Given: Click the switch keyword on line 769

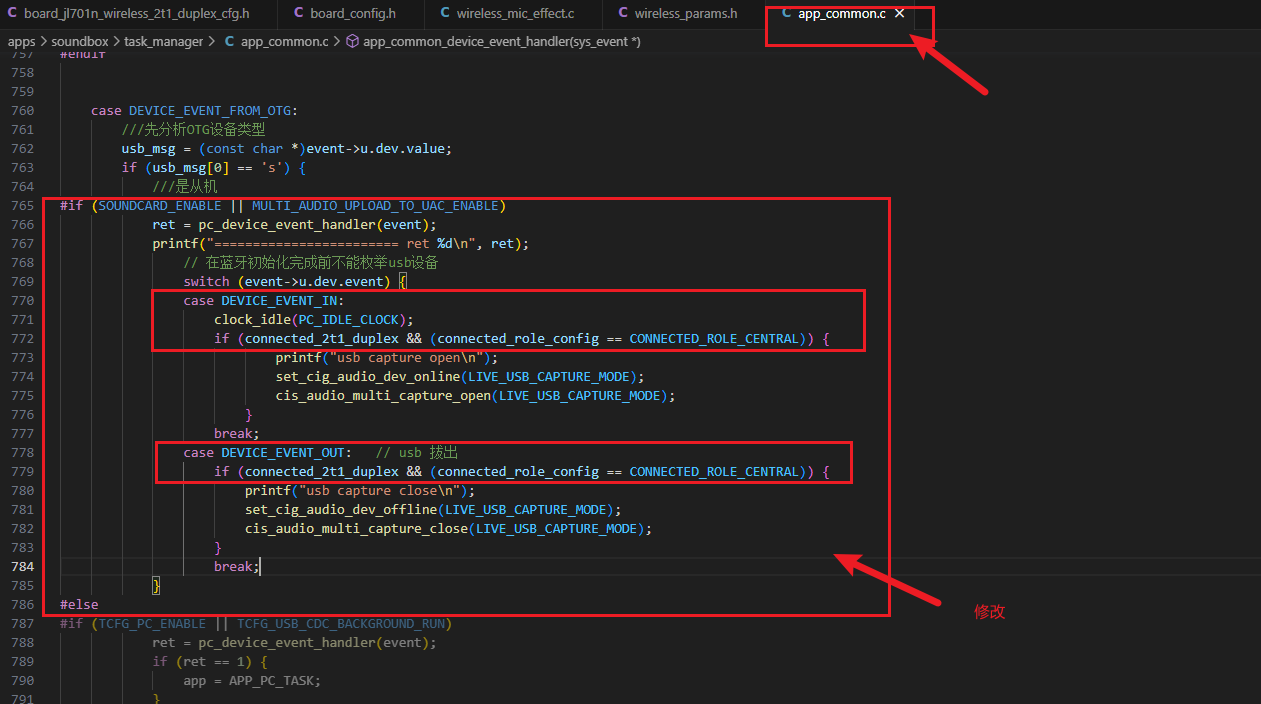Looking at the screenshot, I should point(206,282).
